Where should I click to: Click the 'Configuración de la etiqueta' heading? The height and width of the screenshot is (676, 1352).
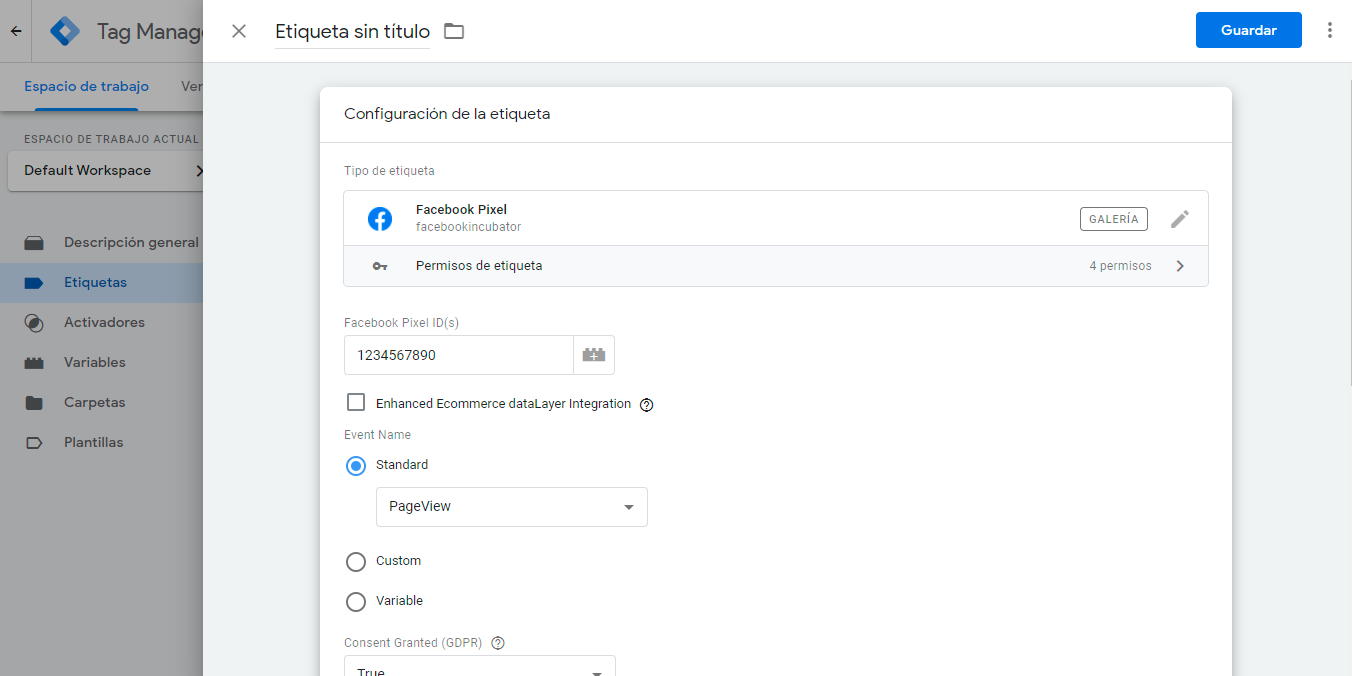(447, 114)
